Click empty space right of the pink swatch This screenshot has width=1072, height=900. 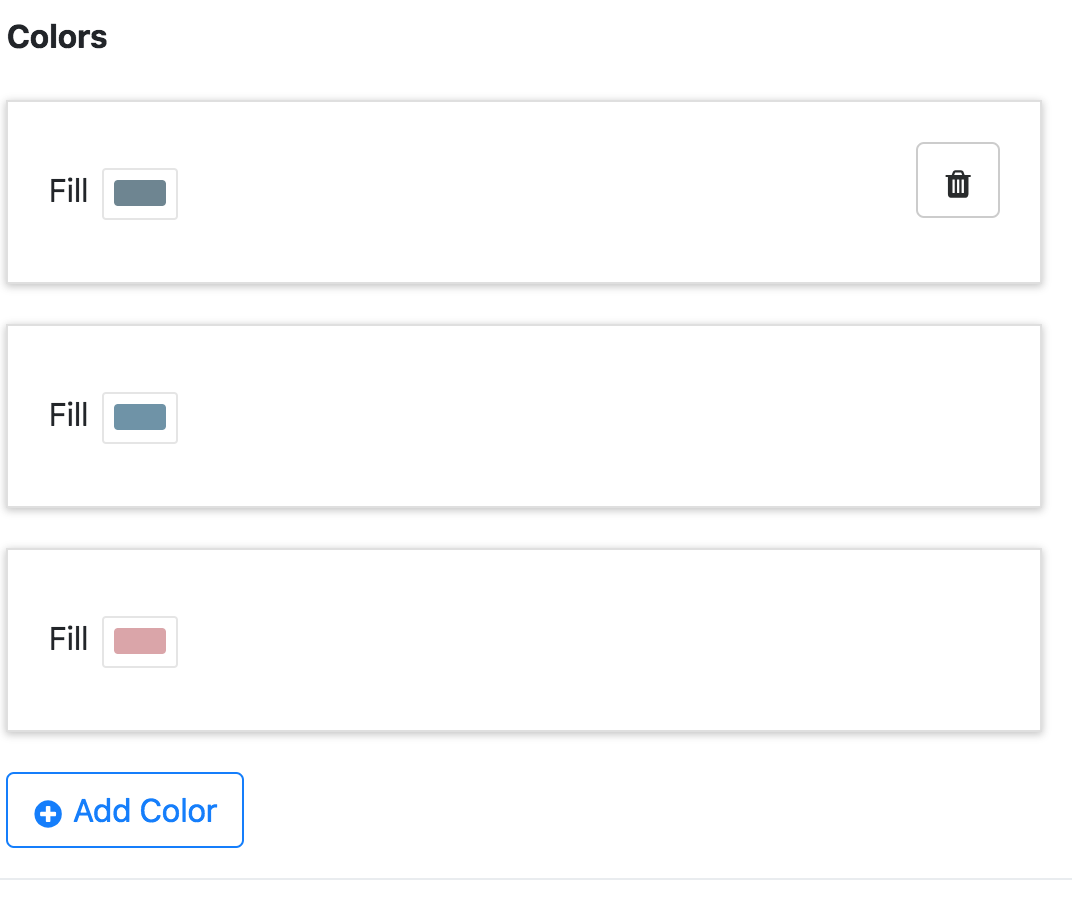(600, 640)
